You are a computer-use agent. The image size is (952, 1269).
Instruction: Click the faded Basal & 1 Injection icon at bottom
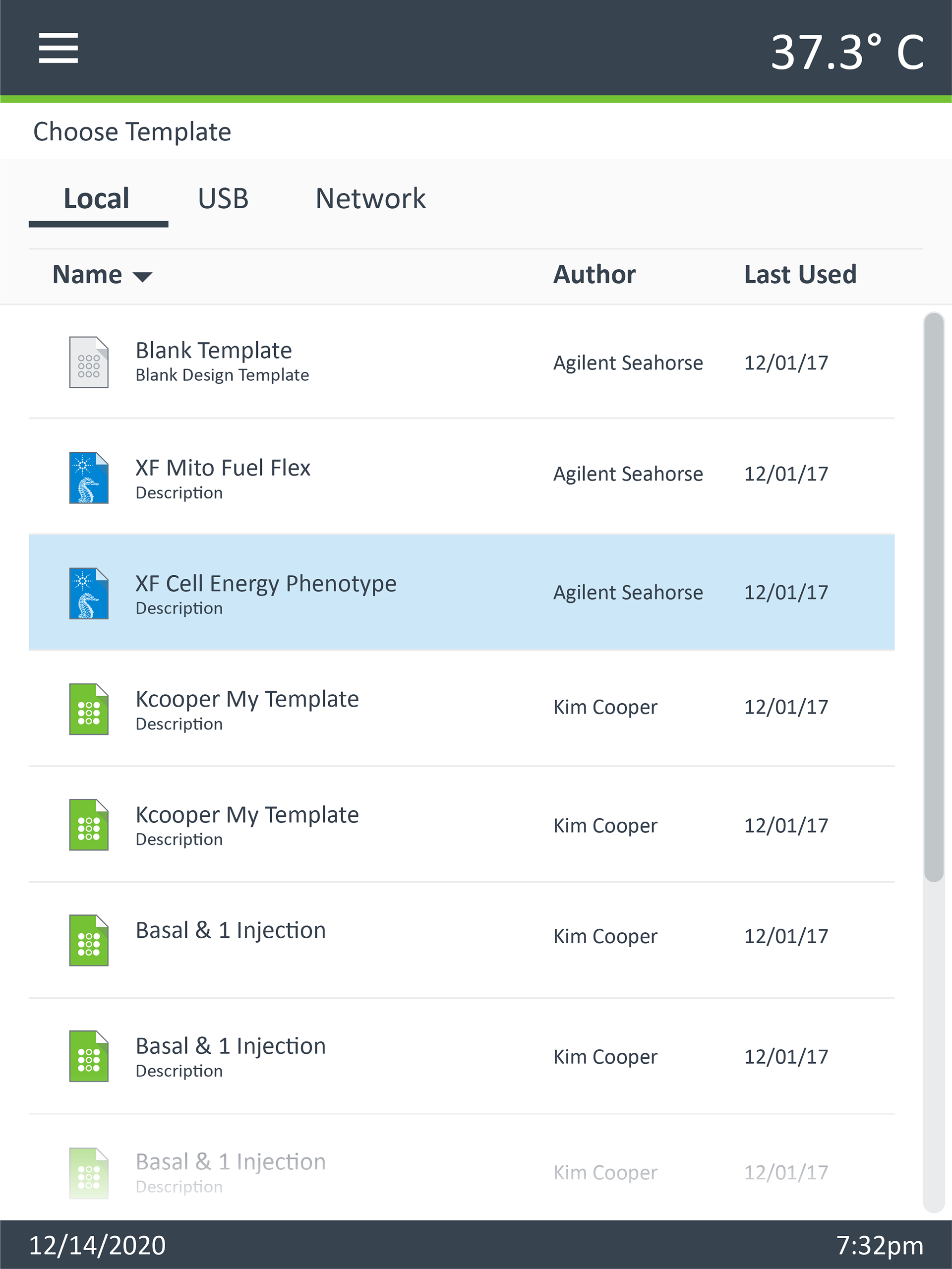tap(89, 1173)
